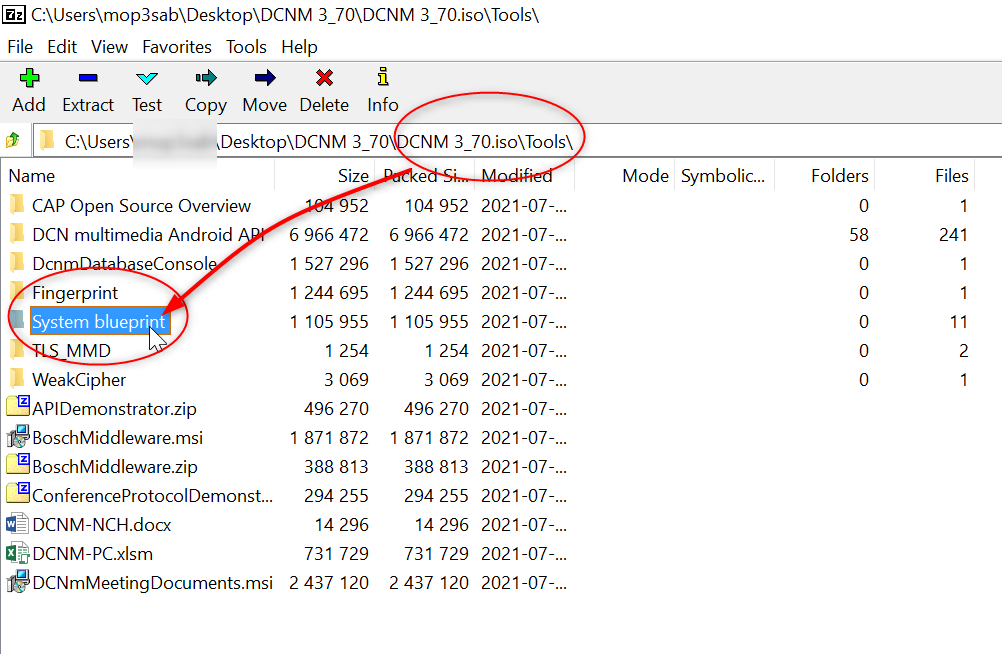The width and height of the screenshot is (1002, 654).
Task: Click the Move toolbar icon
Action: click(x=264, y=89)
